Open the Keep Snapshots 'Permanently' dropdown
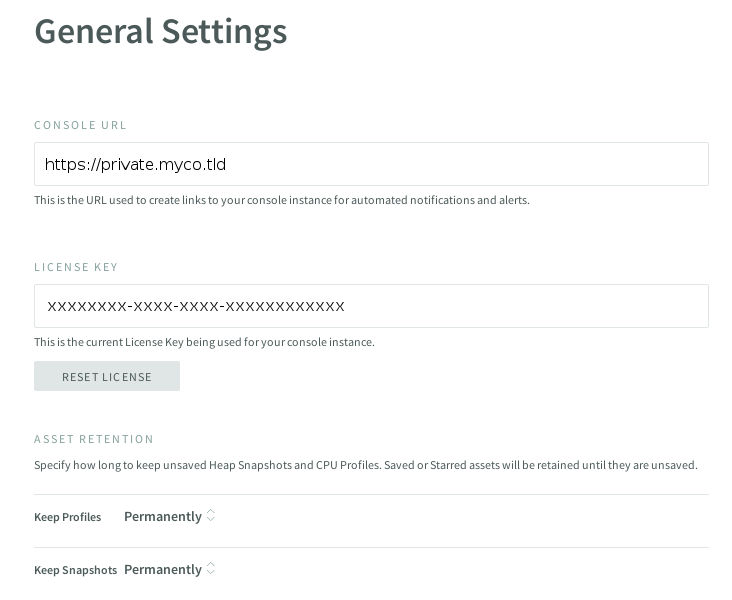 tap(163, 569)
